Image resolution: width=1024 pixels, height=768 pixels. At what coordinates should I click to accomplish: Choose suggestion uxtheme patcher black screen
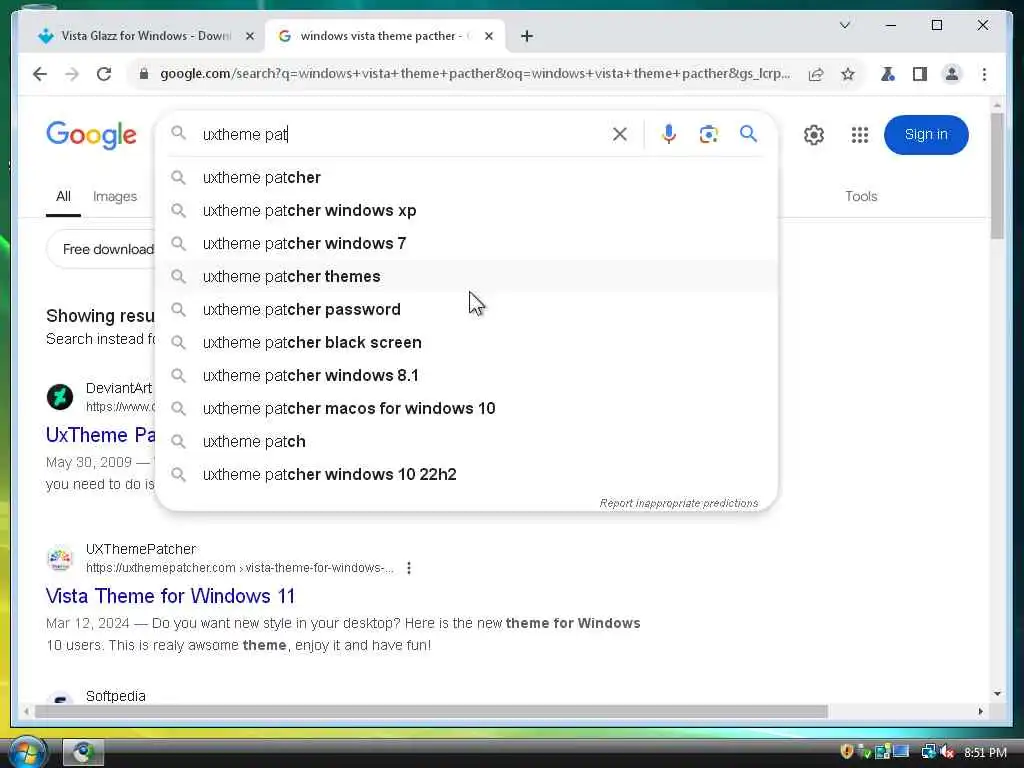(x=468, y=342)
